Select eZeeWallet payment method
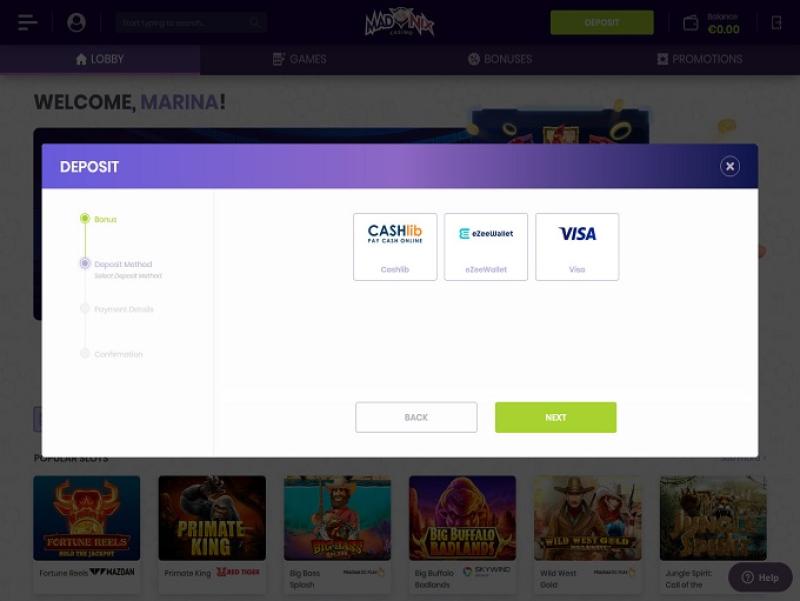Image resolution: width=800 pixels, height=601 pixels. tap(486, 247)
